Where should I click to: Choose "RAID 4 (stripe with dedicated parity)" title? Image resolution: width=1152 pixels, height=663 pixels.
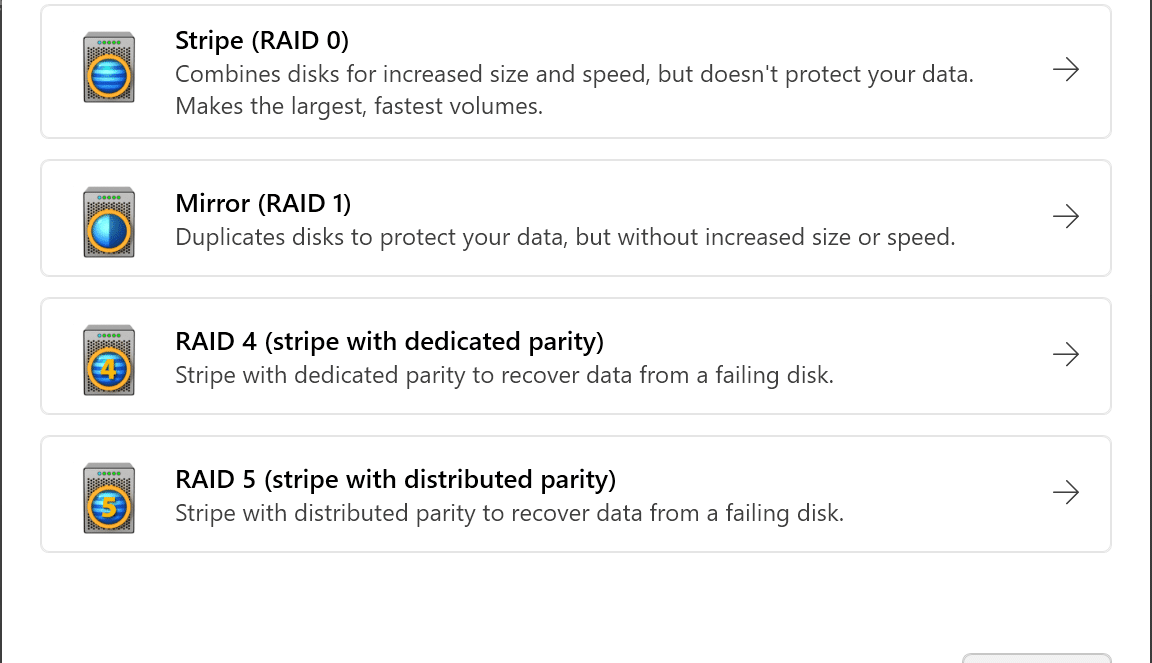389,342
